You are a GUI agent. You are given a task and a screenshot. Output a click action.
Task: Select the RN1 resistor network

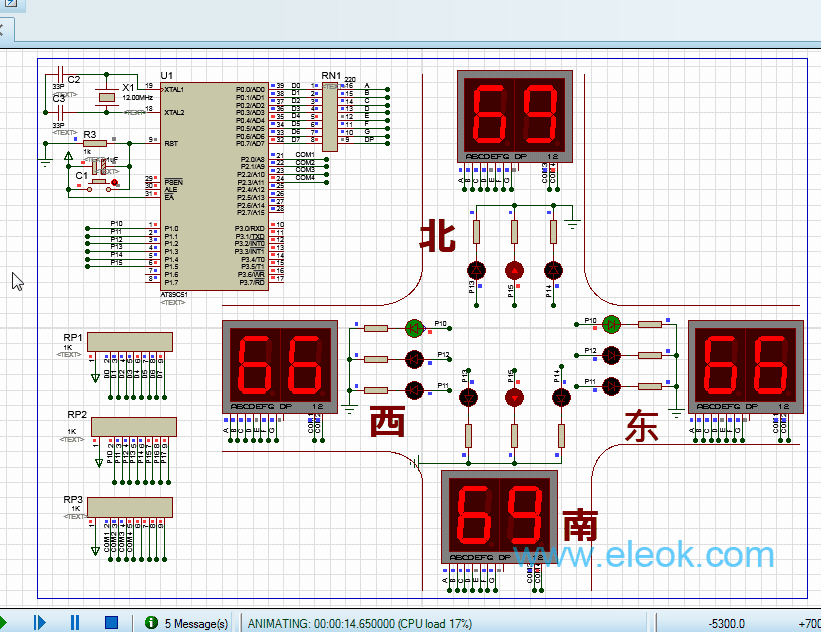330,116
